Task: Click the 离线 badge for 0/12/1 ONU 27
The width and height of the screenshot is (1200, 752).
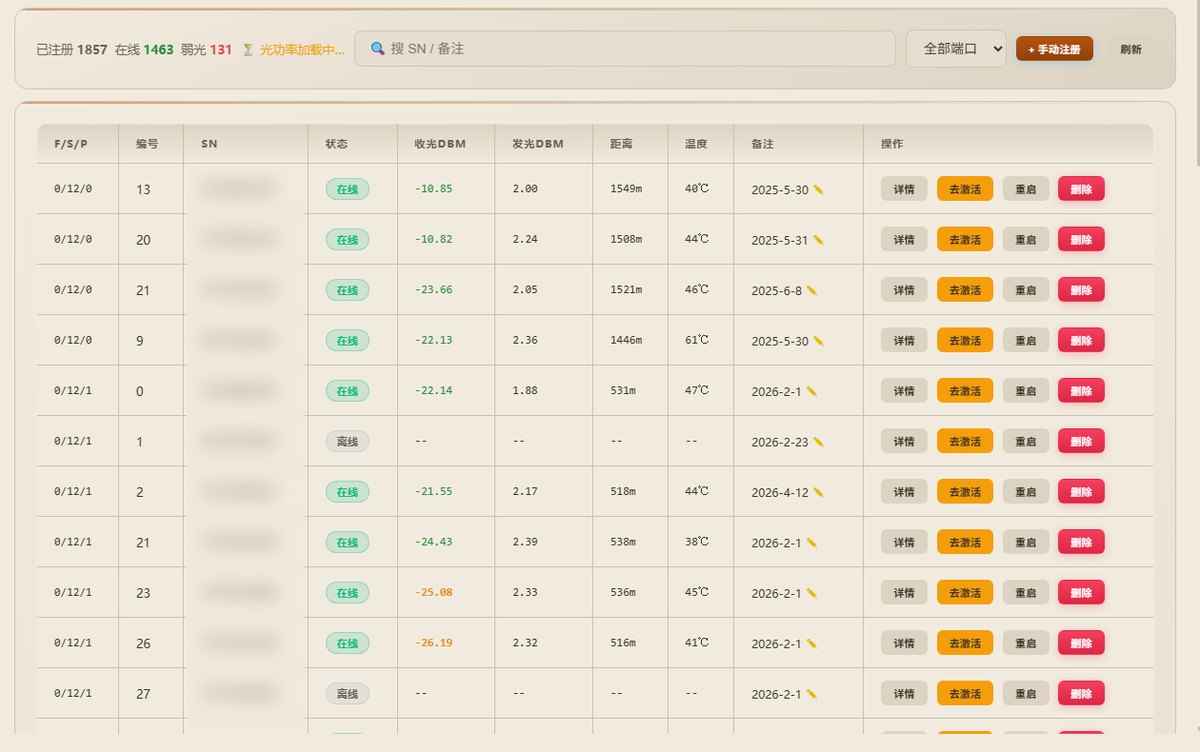Action: pos(347,694)
